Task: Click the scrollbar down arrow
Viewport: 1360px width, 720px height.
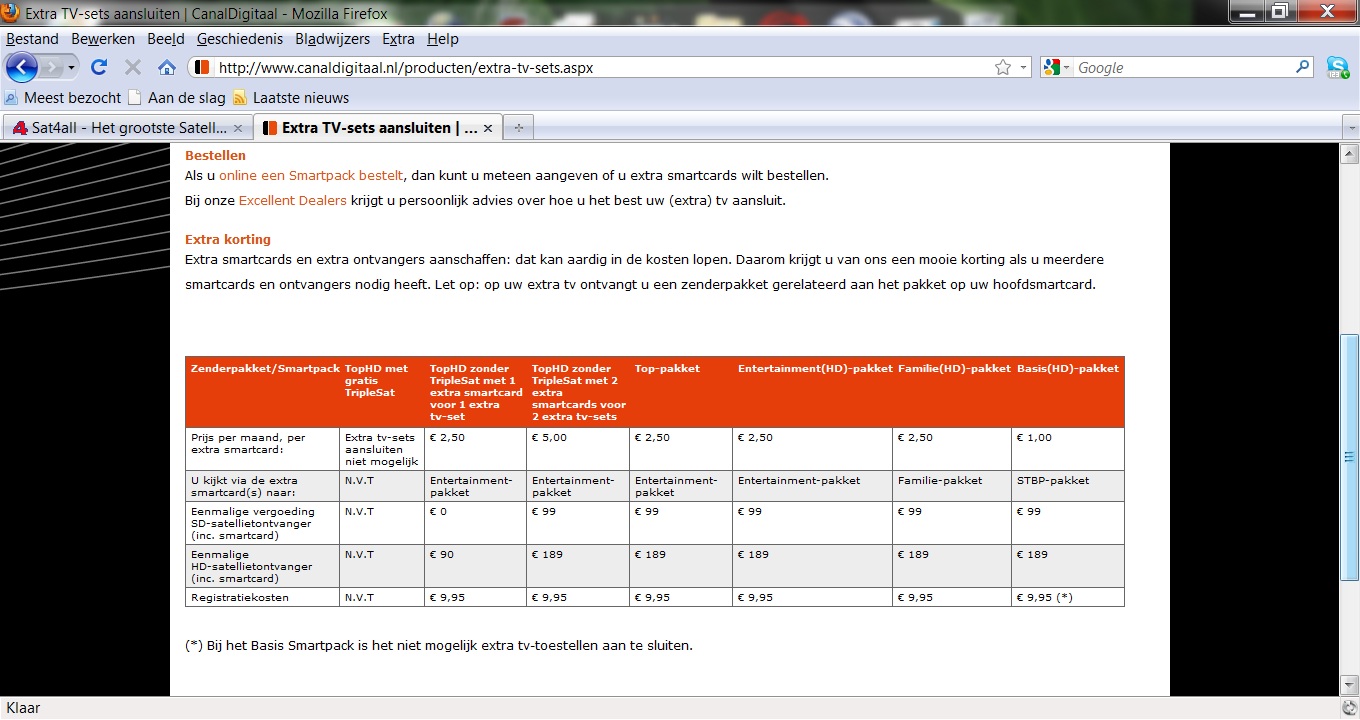Action: [x=1349, y=685]
